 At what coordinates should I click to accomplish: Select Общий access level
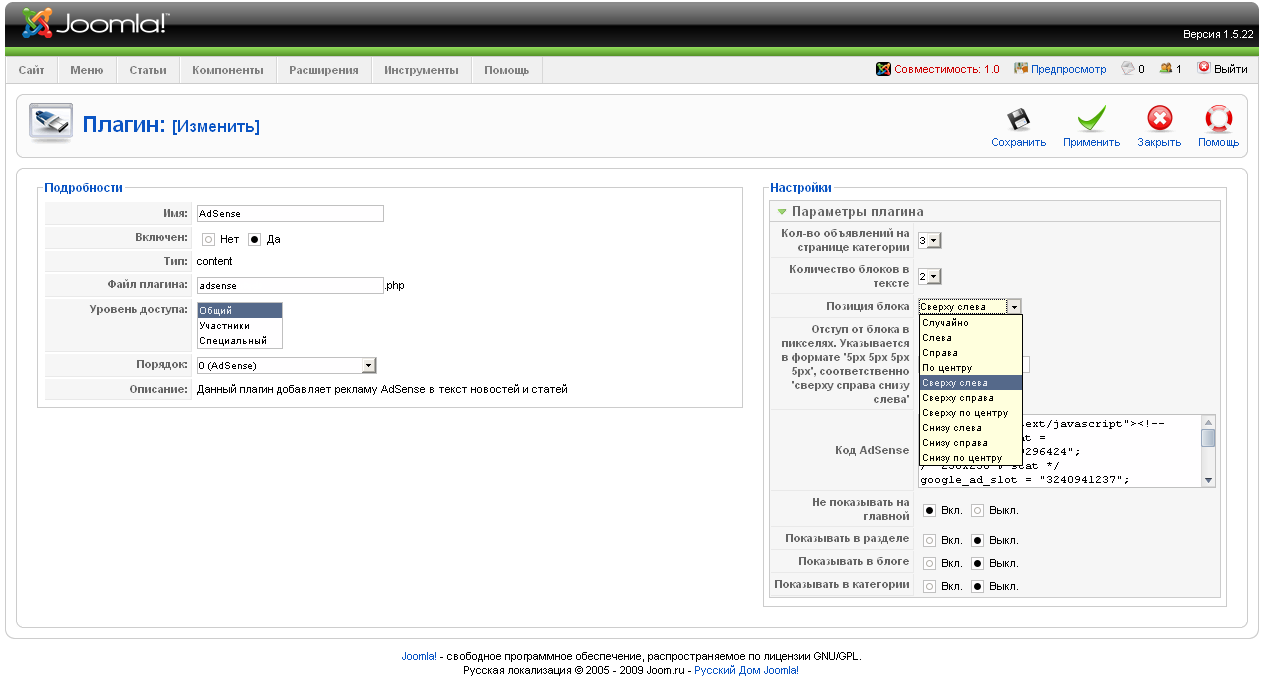pyautogui.click(x=240, y=311)
